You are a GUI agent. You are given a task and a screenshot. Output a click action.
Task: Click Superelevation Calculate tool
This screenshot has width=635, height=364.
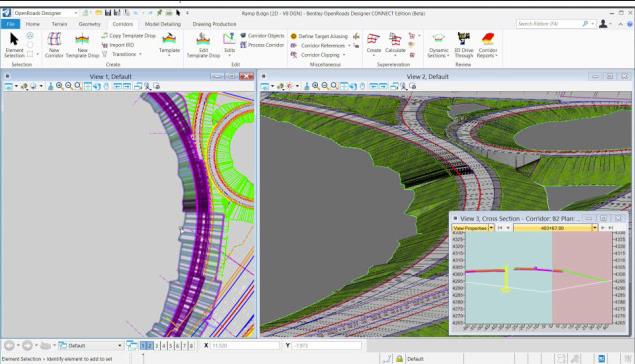(395, 44)
